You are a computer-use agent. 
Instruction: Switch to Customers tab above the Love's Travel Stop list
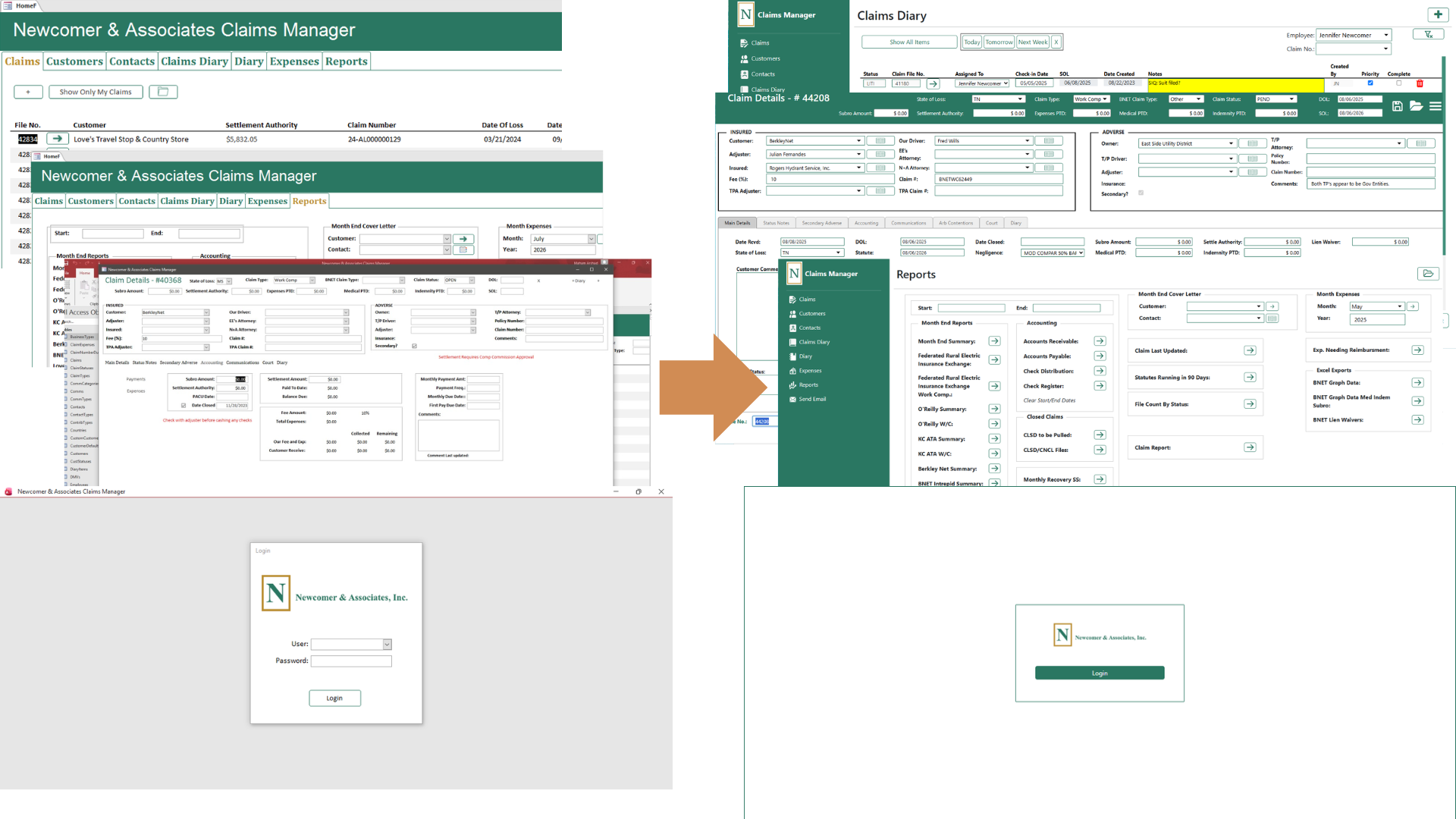coord(74,61)
